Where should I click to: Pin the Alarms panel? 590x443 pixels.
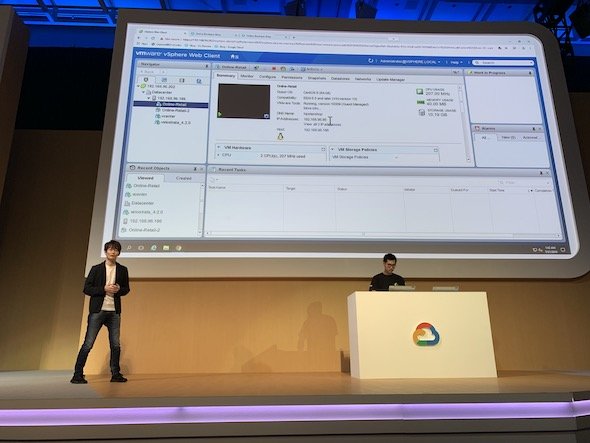[534, 129]
